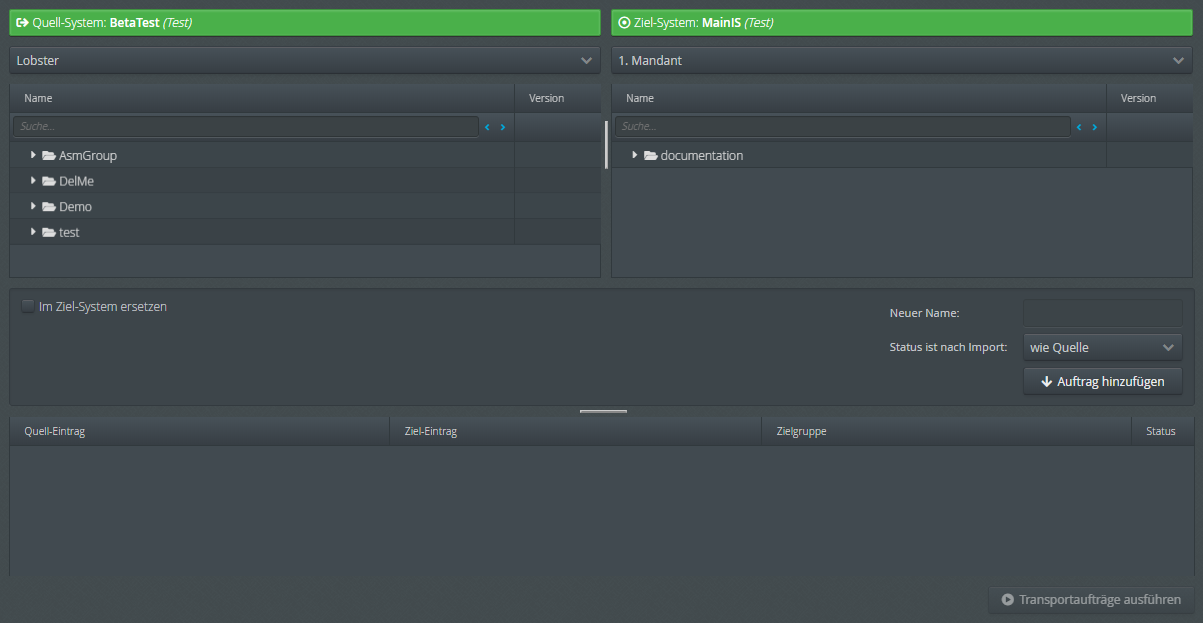Select the test row text
This screenshot has width=1203, height=623.
(69, 232)
